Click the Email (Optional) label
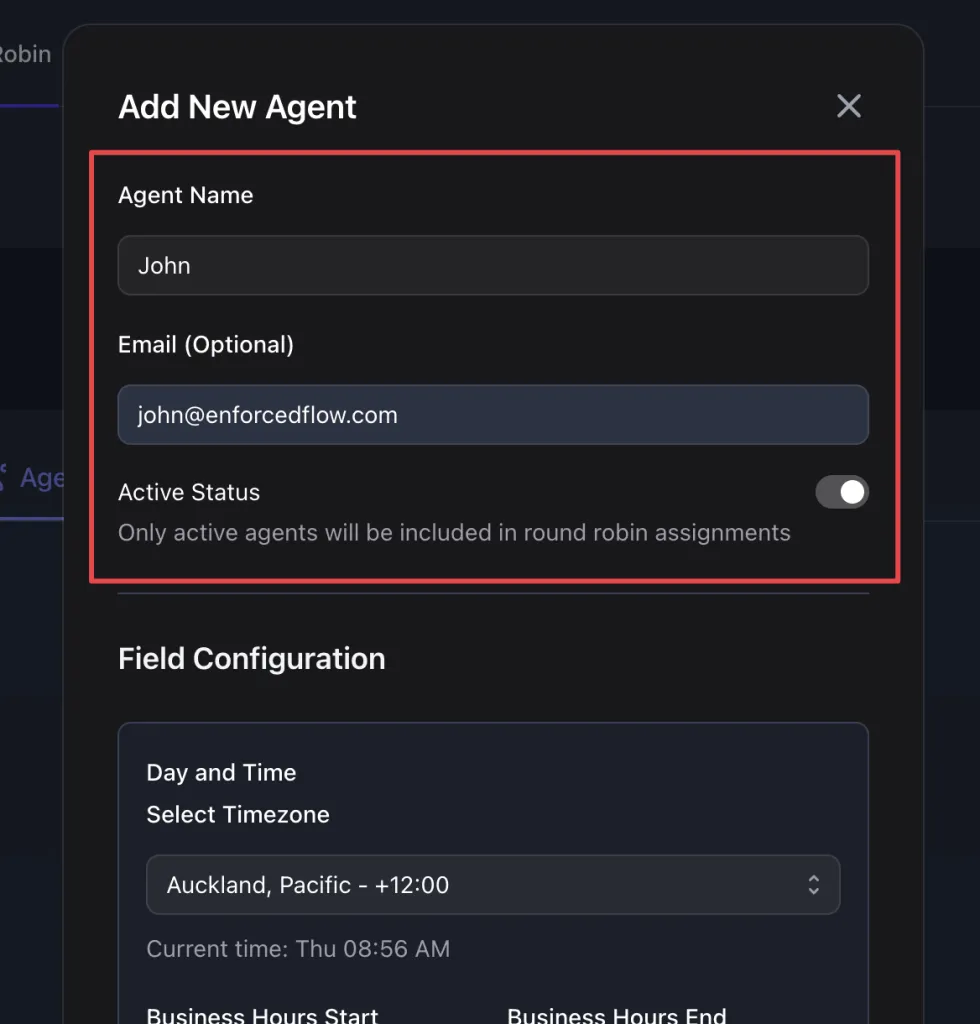 coord(206,345)
